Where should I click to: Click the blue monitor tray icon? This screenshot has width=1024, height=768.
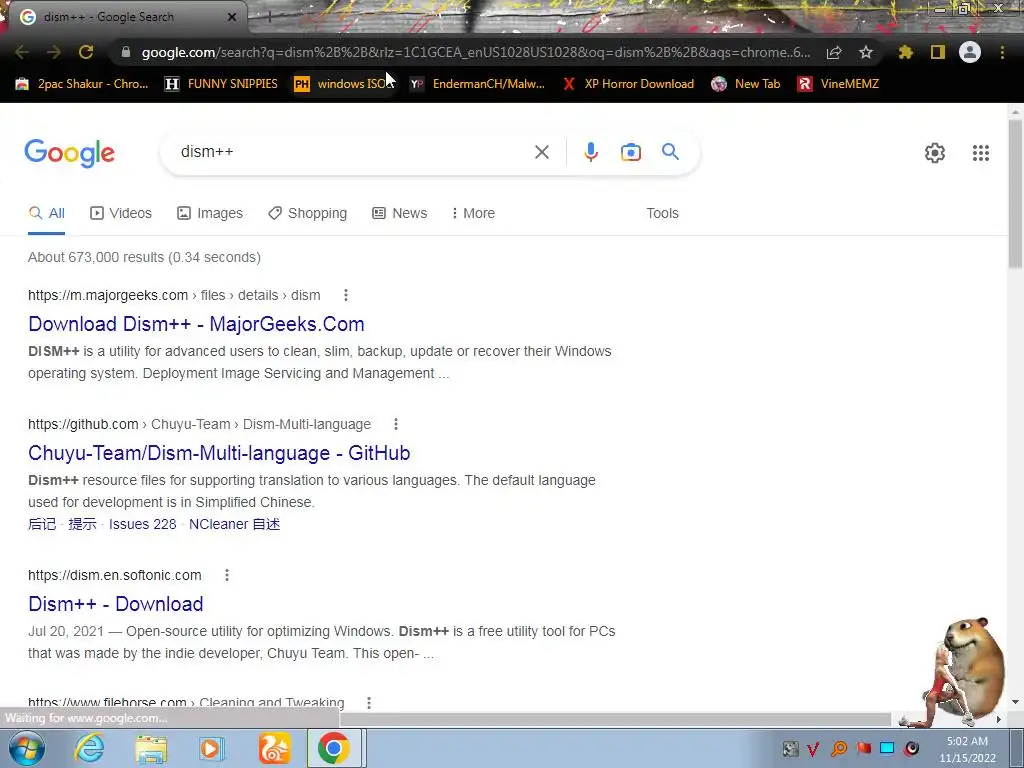887,748
